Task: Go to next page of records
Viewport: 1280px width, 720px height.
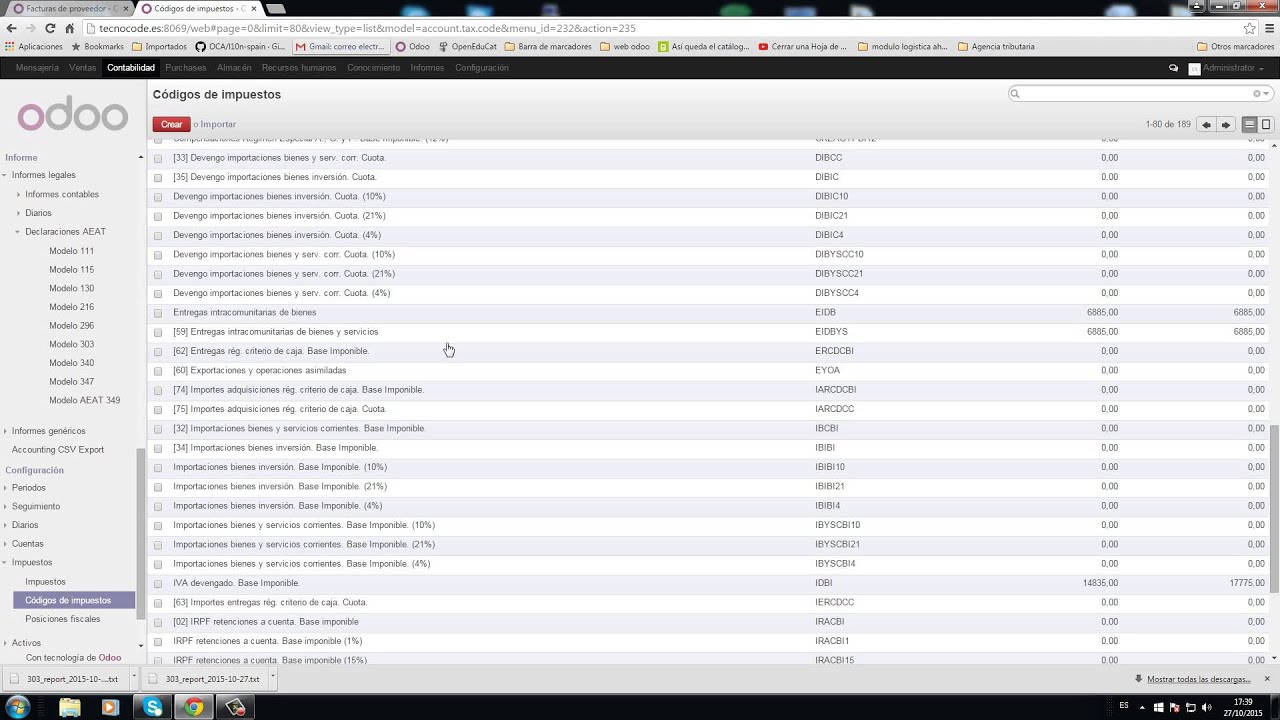Action: click(1225, 125)
